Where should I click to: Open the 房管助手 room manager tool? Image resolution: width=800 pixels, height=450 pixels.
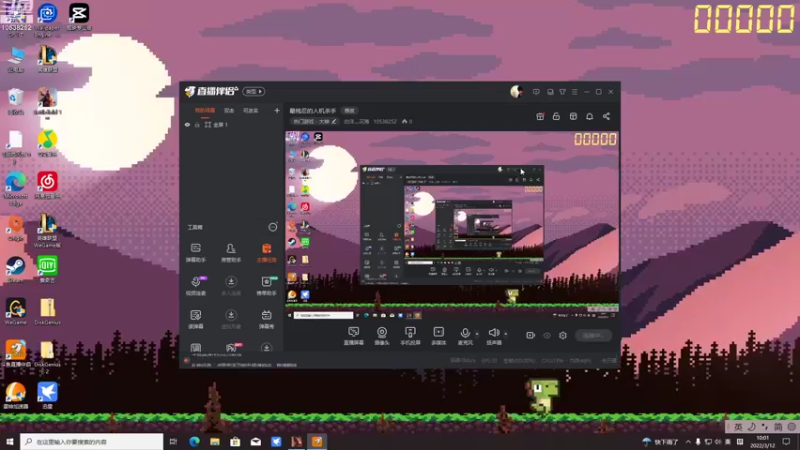pos(231,253)
